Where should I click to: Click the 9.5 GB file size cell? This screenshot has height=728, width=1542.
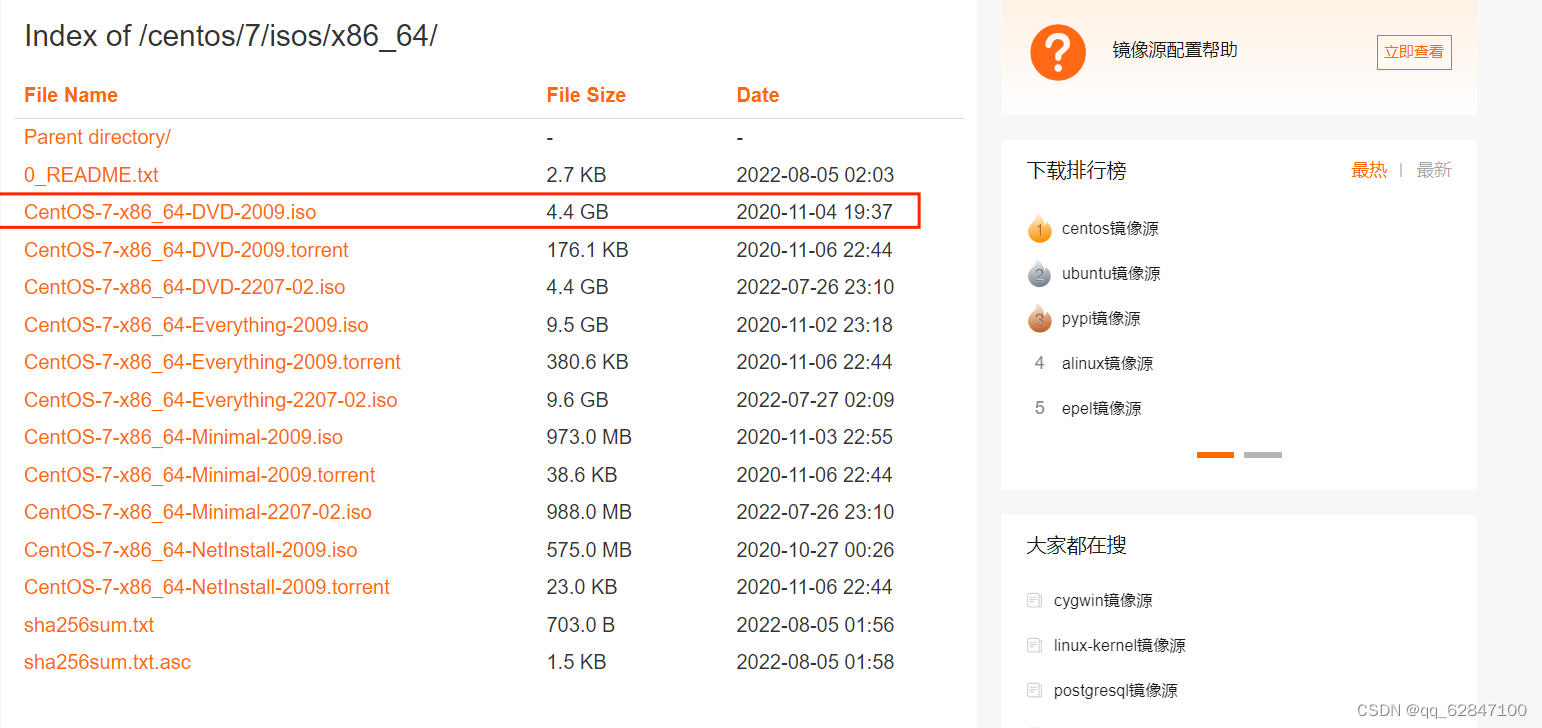[x=578, y=325]
